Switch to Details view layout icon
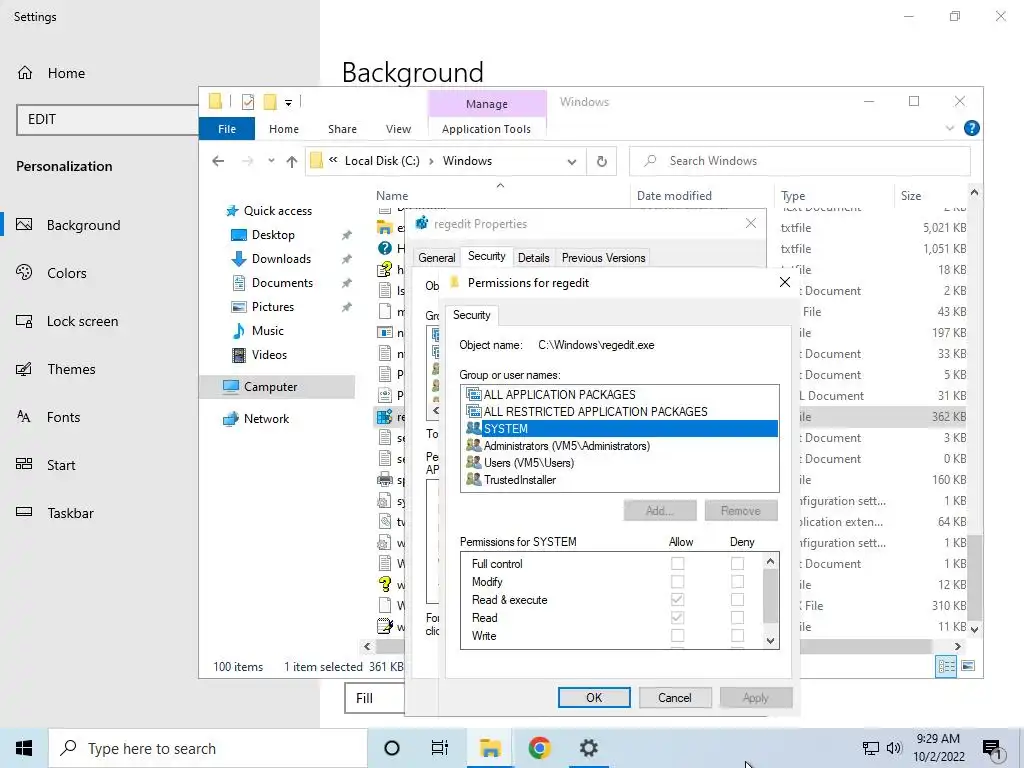The image size is (1024, 768). coord(946,666)
